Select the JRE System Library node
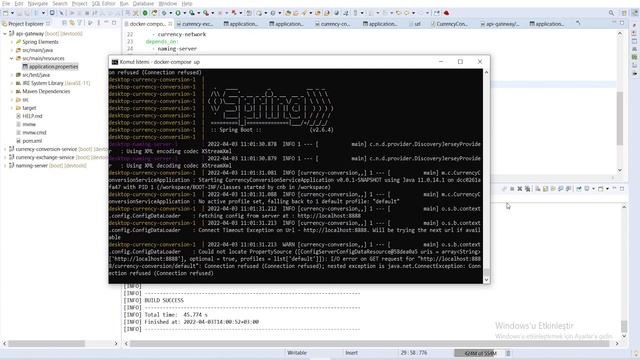Screen dimensions: 640x360 click(53, 83)
